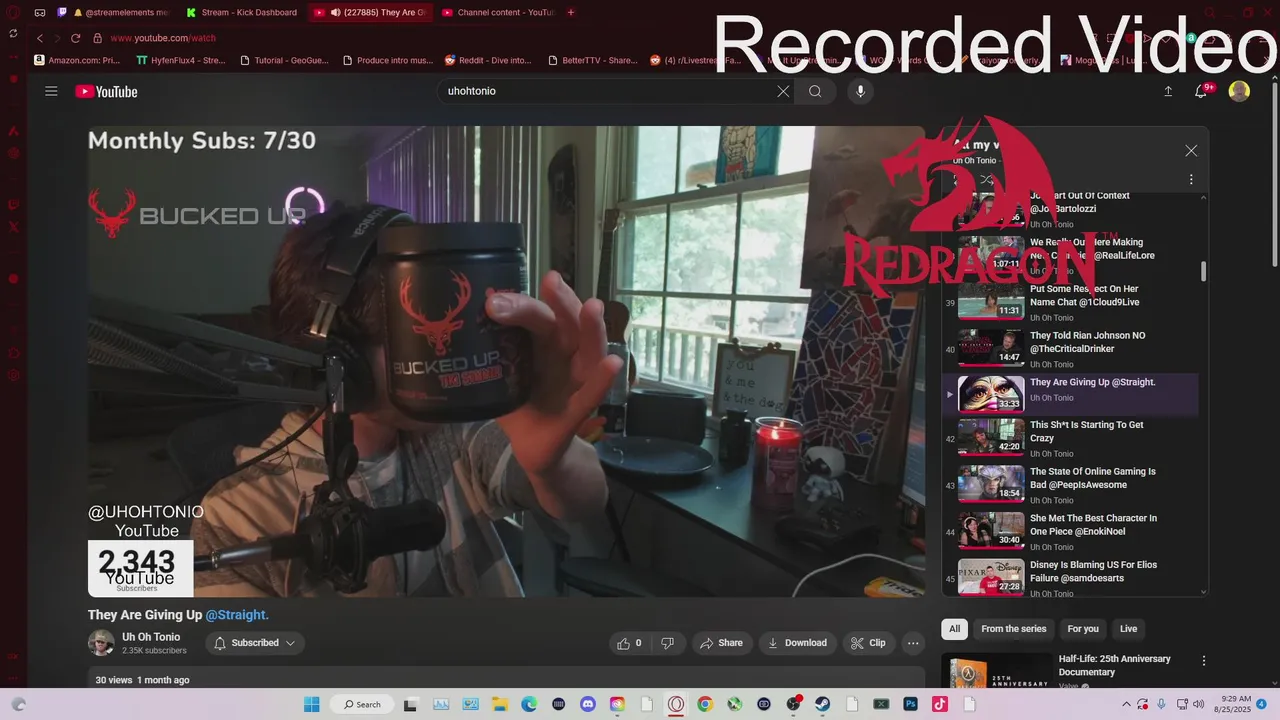Open Windows Start menu
The height and width of the screenshot is (720, 1280).
click(311, 704)
